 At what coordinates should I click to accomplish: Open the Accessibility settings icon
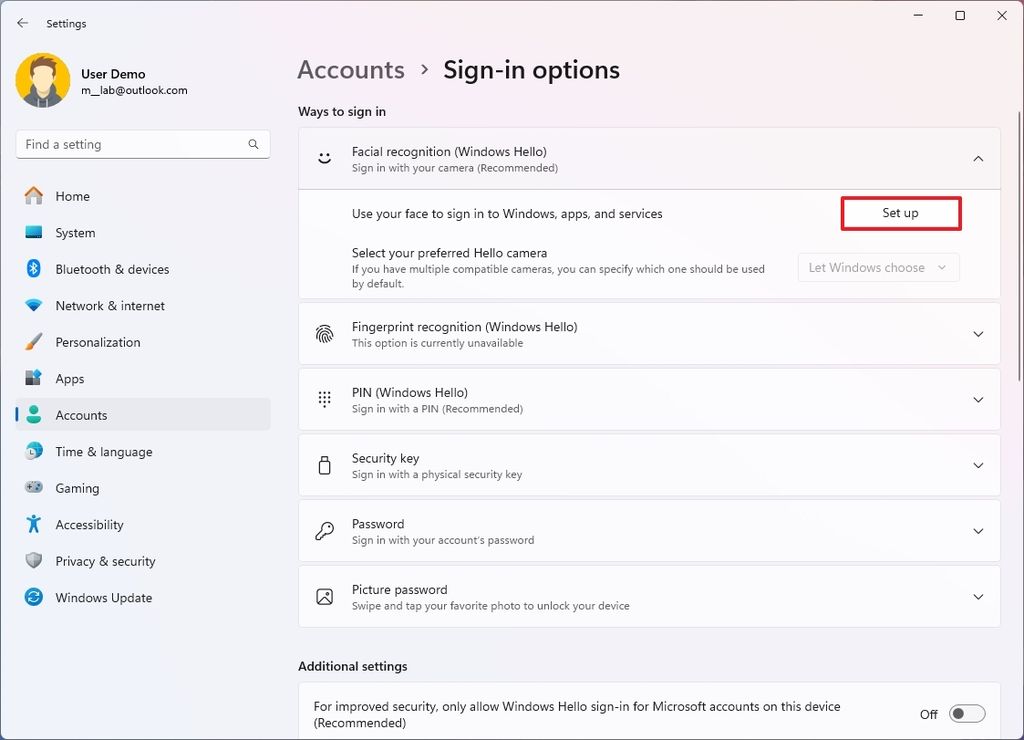pyautogui.click(x=33, y=524)
